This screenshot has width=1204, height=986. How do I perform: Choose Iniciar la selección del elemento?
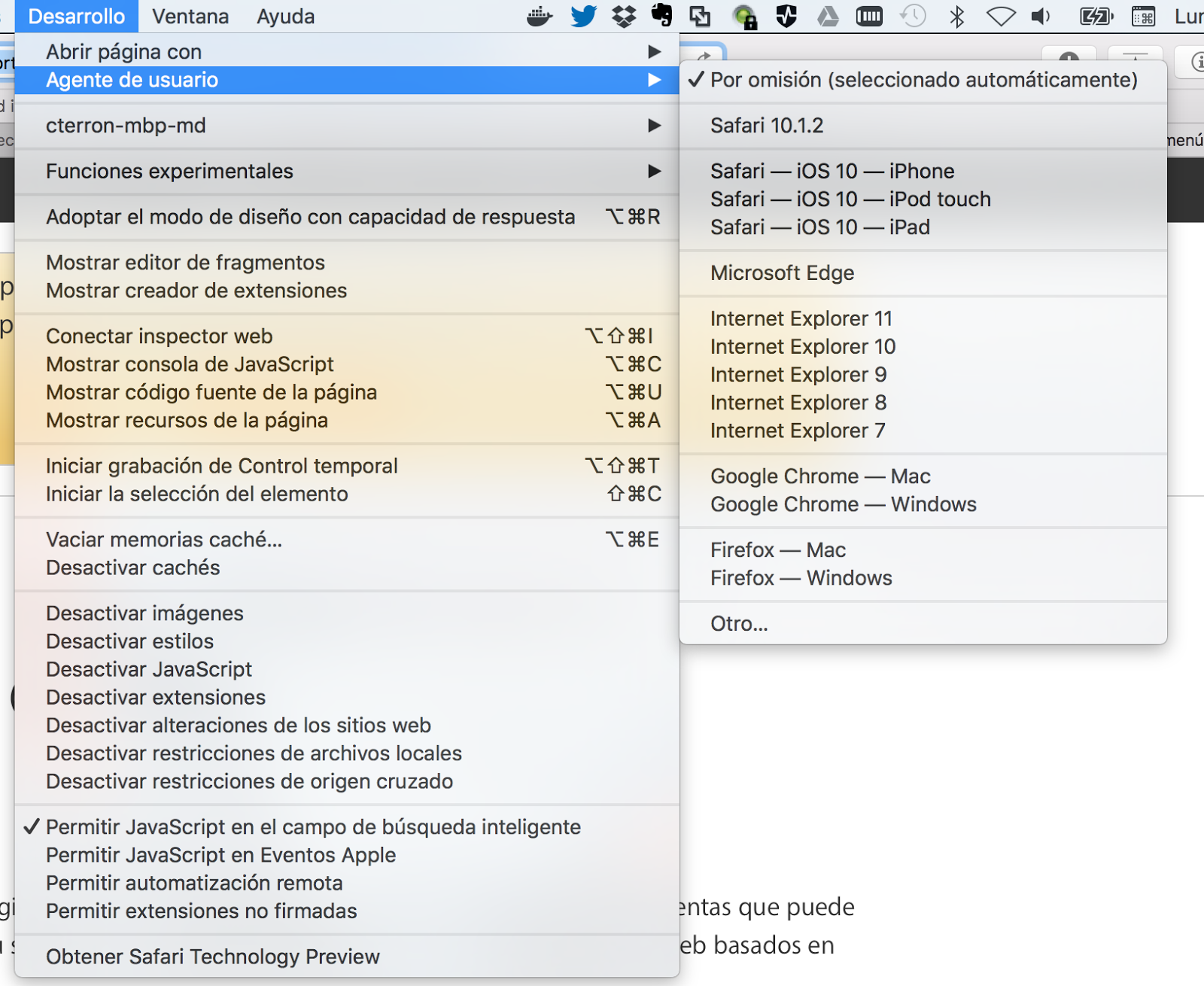pos(347,494)
